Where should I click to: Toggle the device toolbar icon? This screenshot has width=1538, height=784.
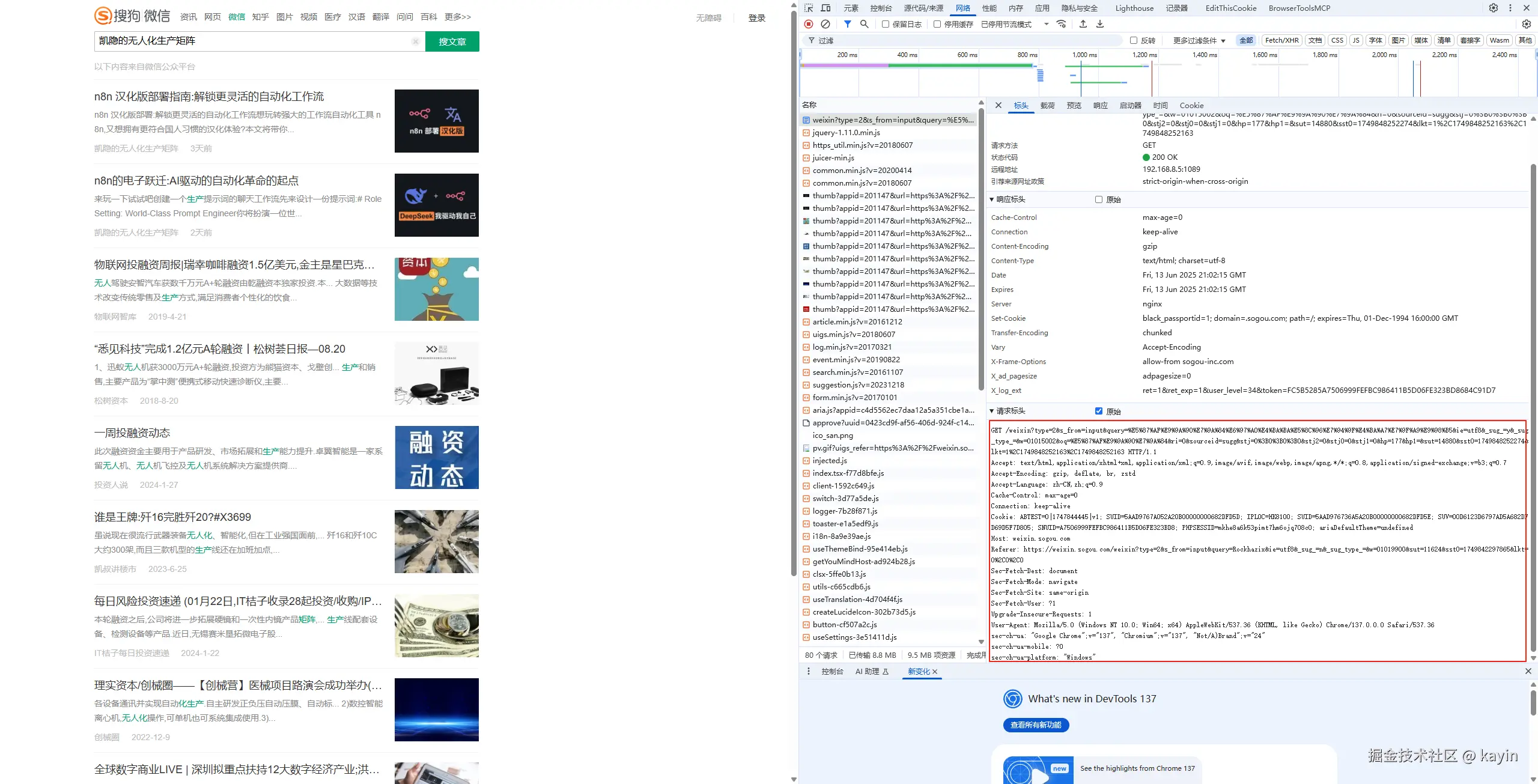pos(826,8)
